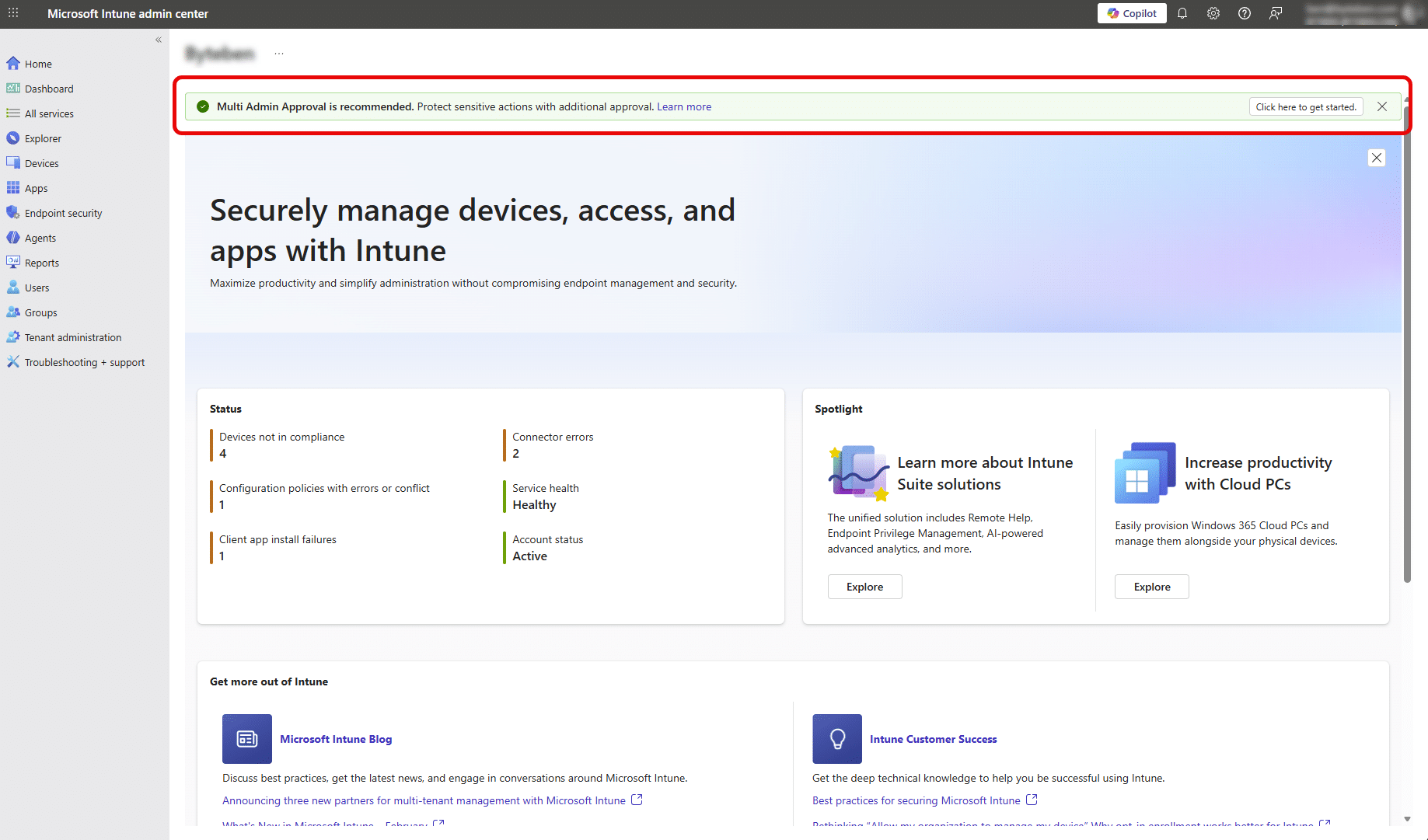This screenshot has width=1428, height=840.
Task: Open Devices in the navigation menu
Action: coord(41,163)
